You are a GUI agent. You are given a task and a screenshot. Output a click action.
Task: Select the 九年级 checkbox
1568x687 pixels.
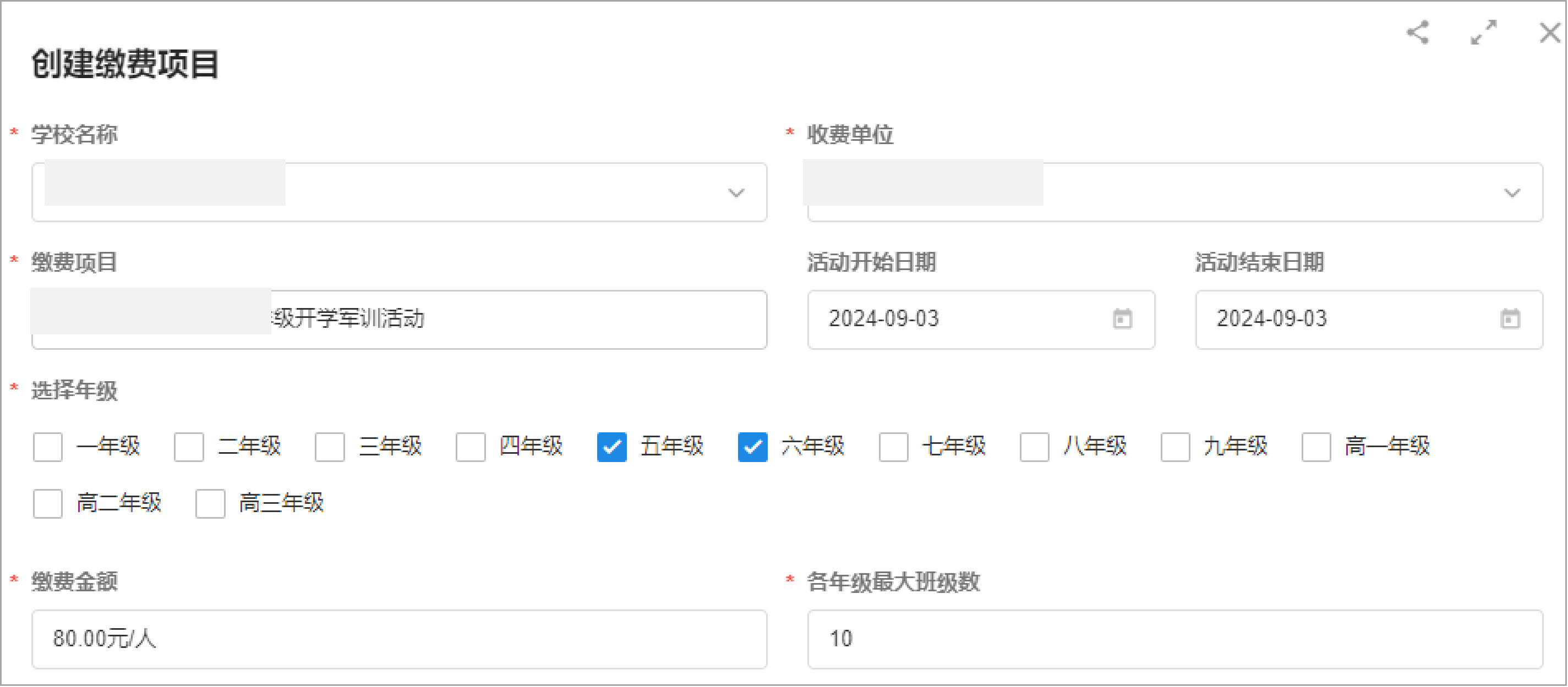click(1175, 447)
